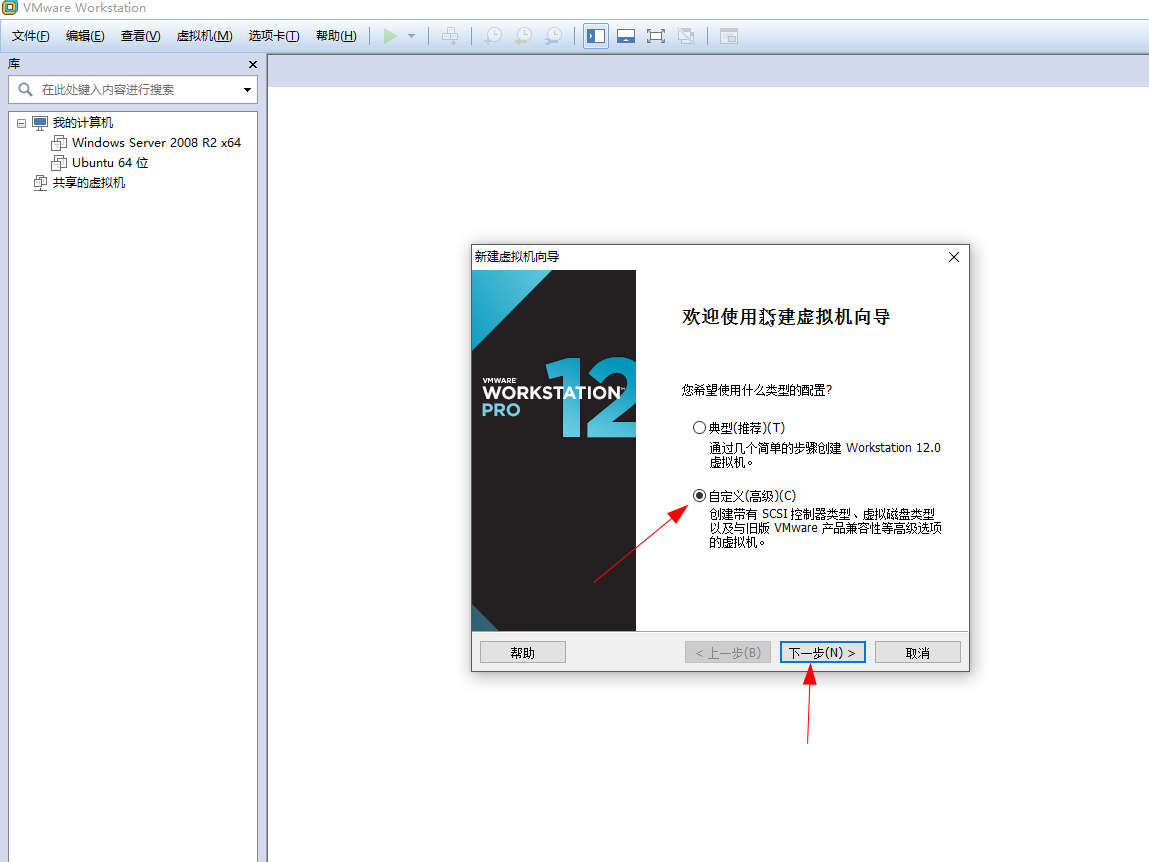Image resolution: width=1149 pixels, height=862 pixels.
Task: Open the 虚拟机(M) menu
Action: coord(204,36)
